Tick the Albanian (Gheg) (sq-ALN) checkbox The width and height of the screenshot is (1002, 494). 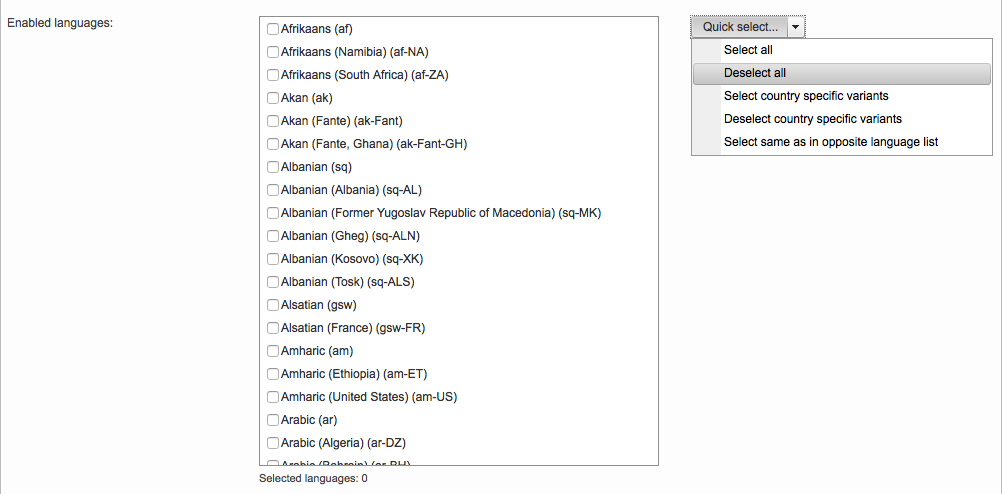point(273,236)
